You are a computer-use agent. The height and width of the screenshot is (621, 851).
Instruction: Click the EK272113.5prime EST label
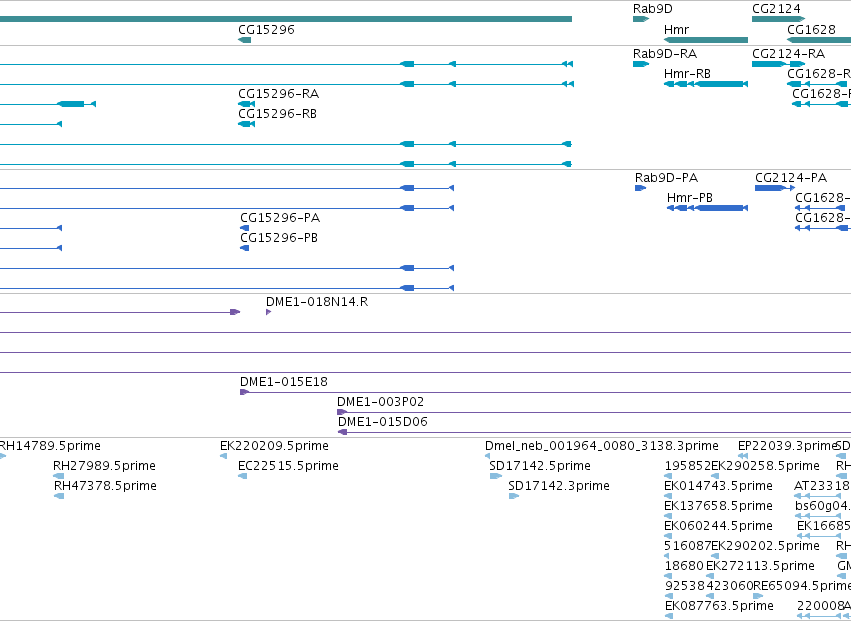(x=760, y=566)
